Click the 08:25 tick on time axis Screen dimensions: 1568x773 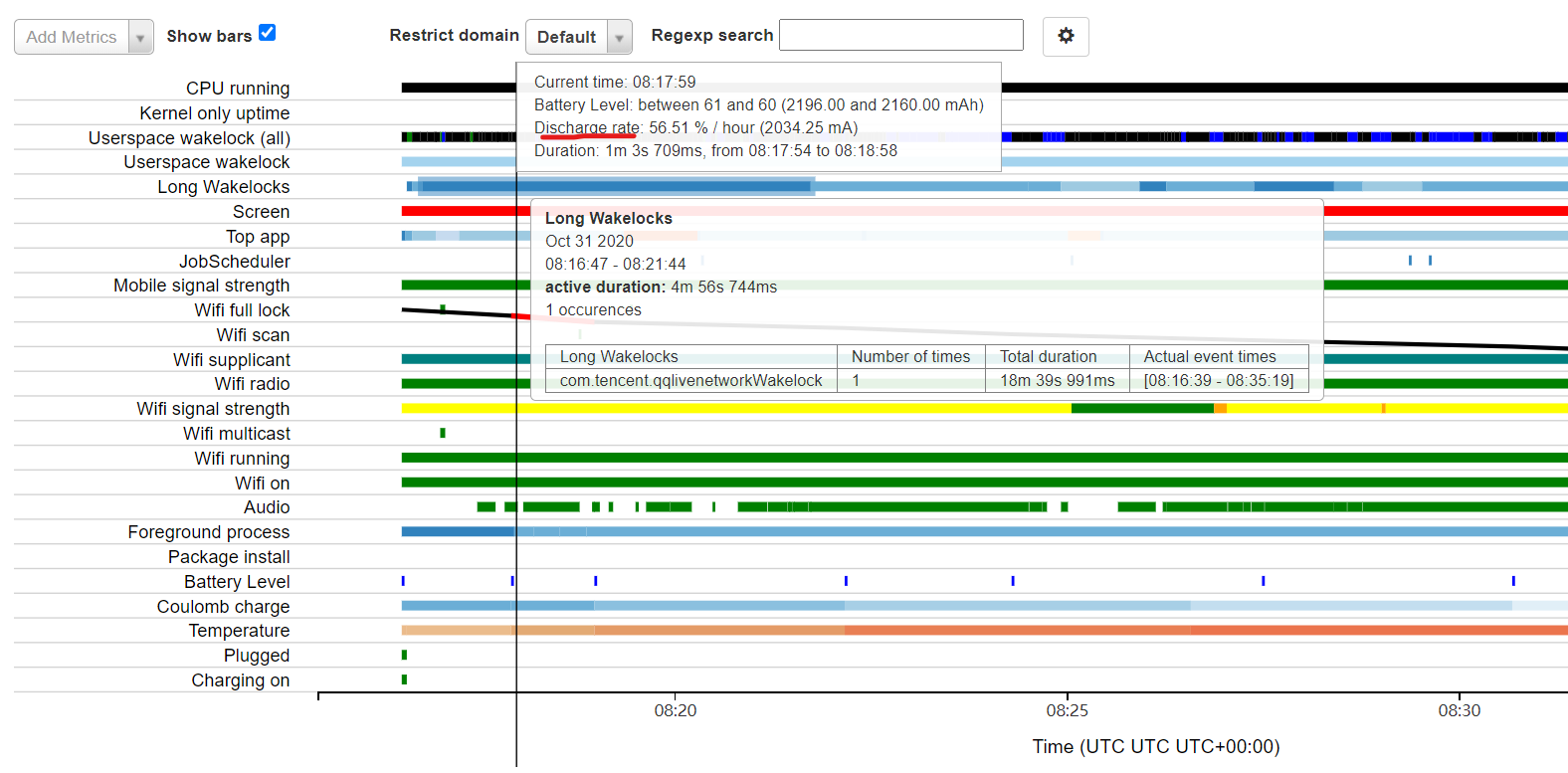[x=1067, y=709]
